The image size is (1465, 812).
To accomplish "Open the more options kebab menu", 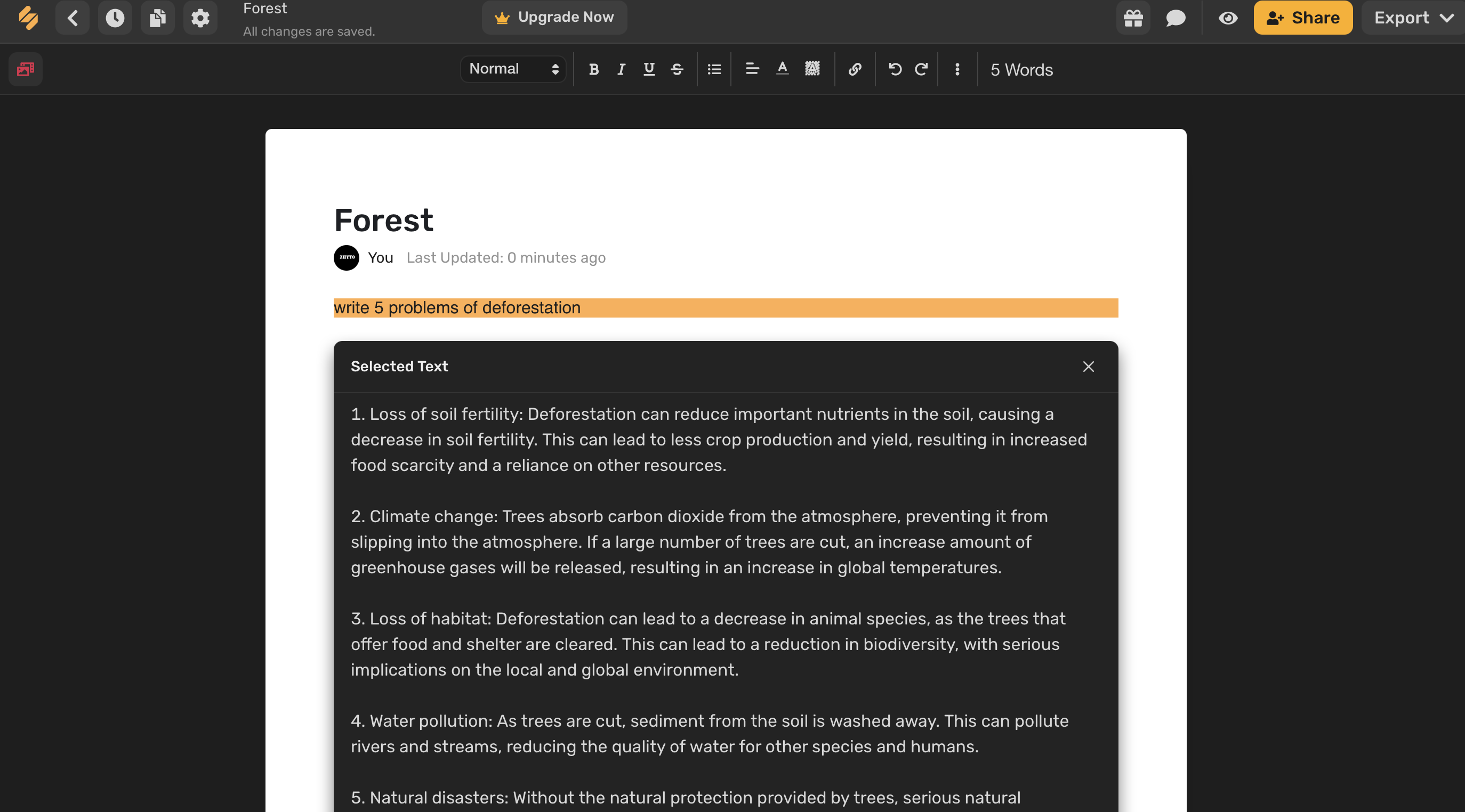I will pos(956,69).
